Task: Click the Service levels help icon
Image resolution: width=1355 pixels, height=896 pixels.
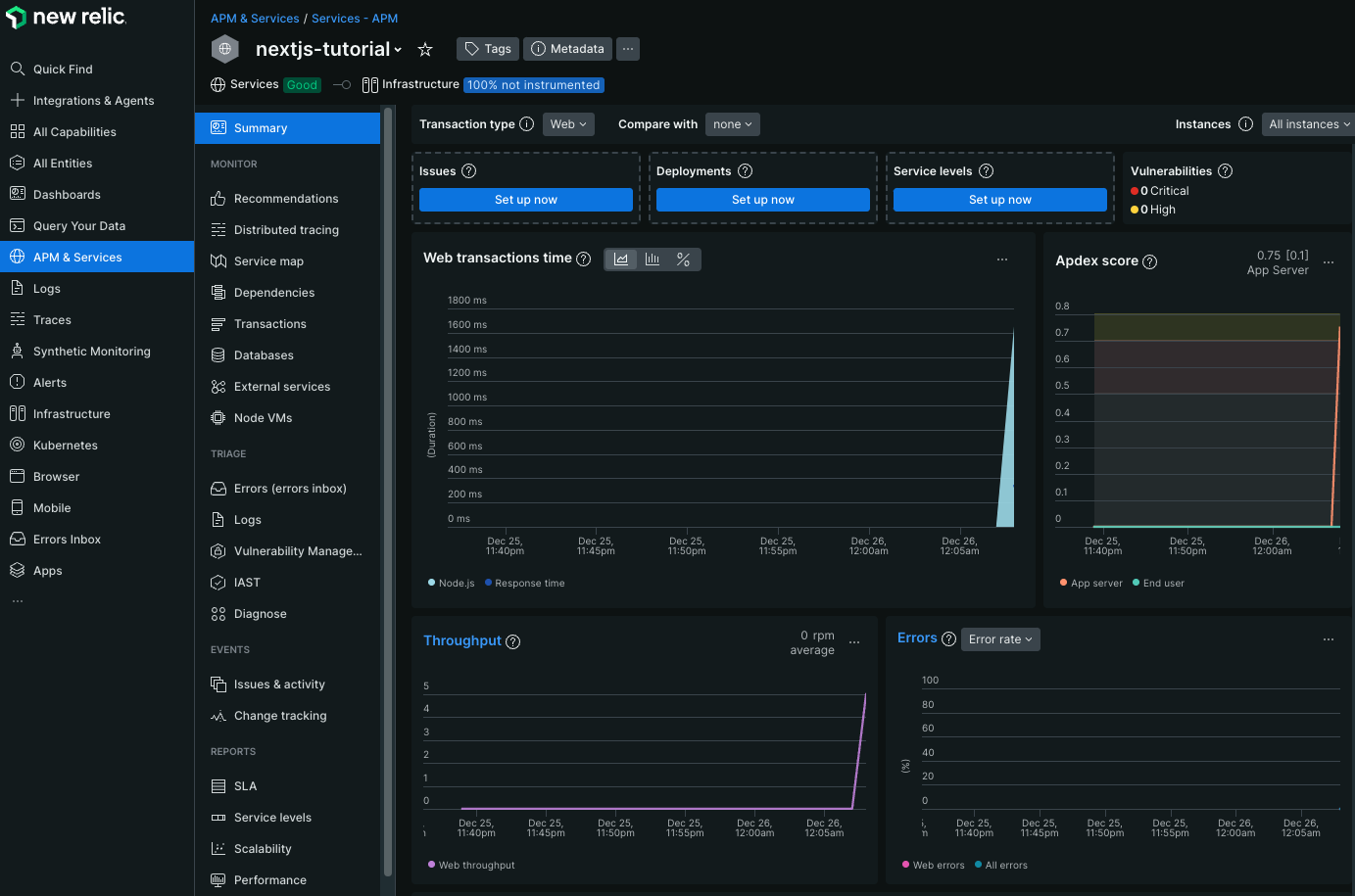Action: [987, 171]
